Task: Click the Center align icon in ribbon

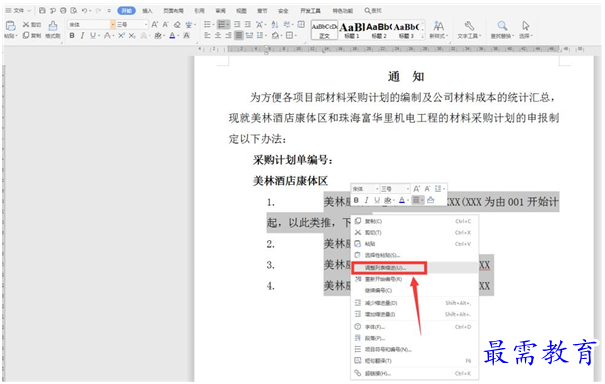Action: pos(218,36)
